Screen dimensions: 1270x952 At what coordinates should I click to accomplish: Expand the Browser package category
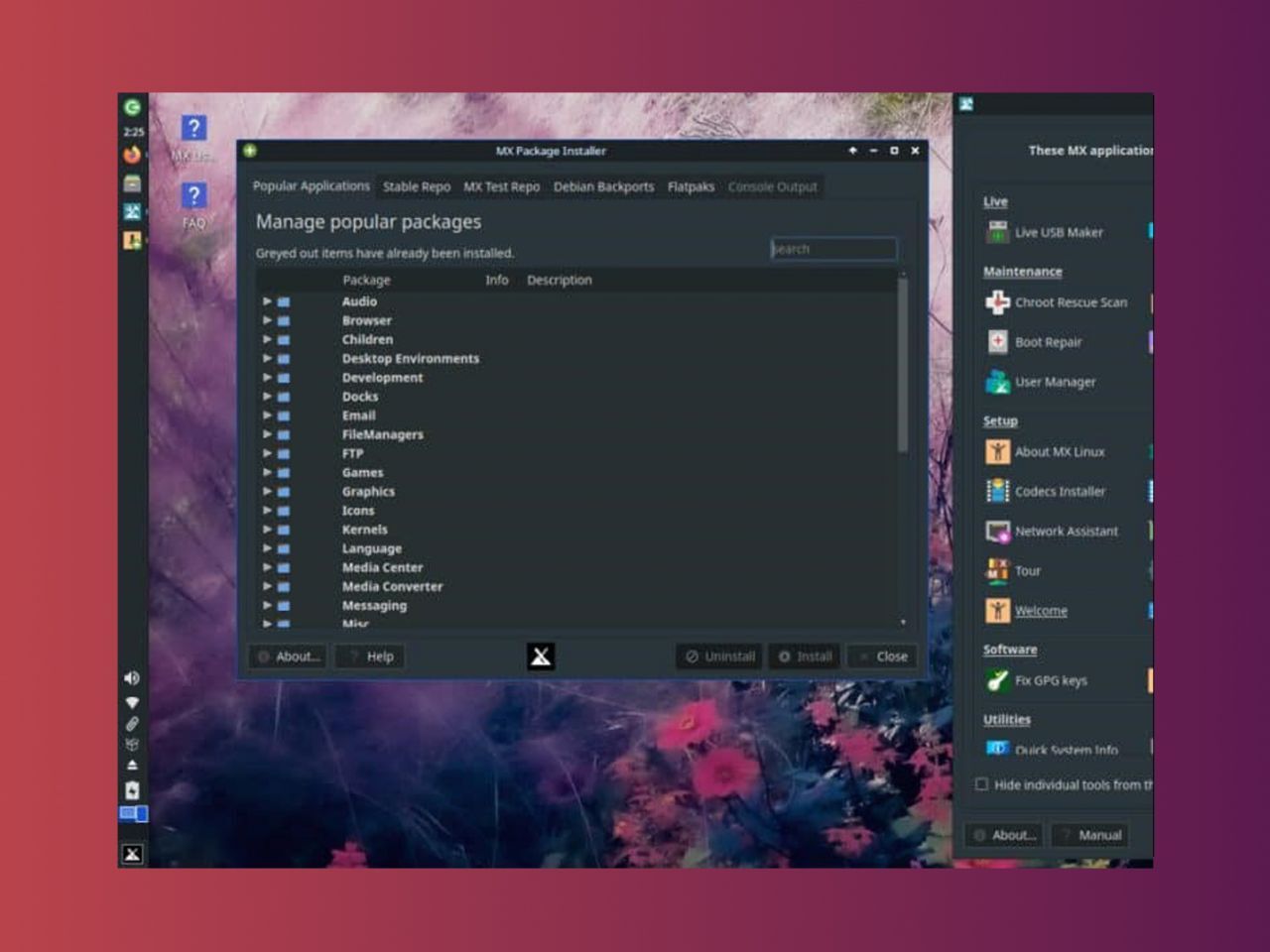267,320
